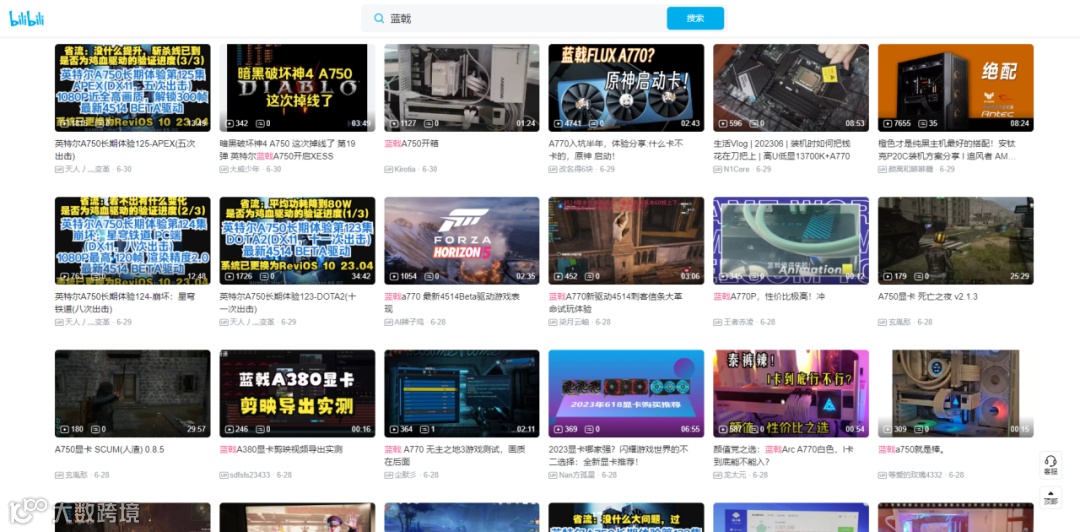This screenshot has width=1080, height=532.
Task: Open the 客服 headset support icon
Action: click(1050, 465)
